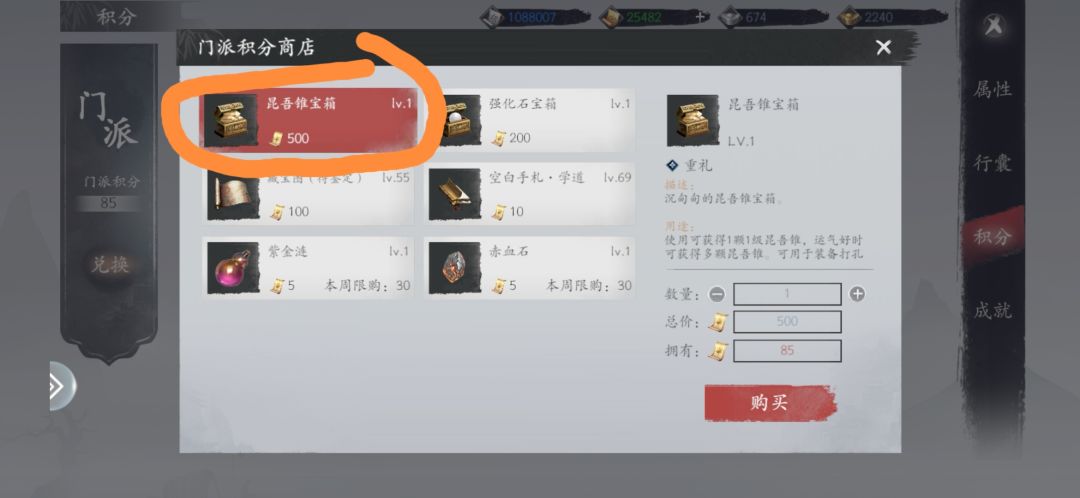Open the 成就 achievements tab
Screen dimensions: 1080x498
pos(993,311)
